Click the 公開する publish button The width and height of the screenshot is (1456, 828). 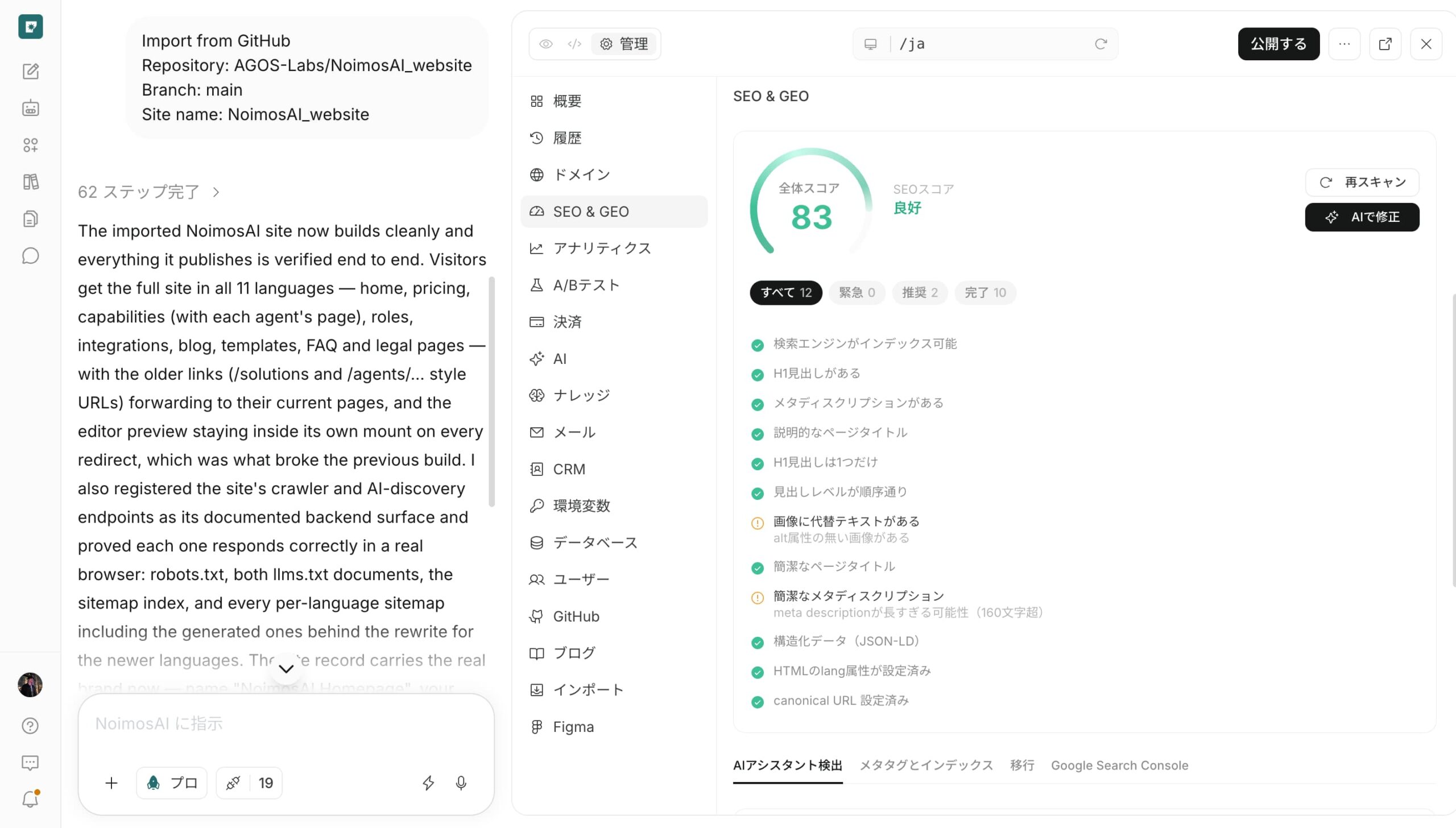[x=1279, y=44]
